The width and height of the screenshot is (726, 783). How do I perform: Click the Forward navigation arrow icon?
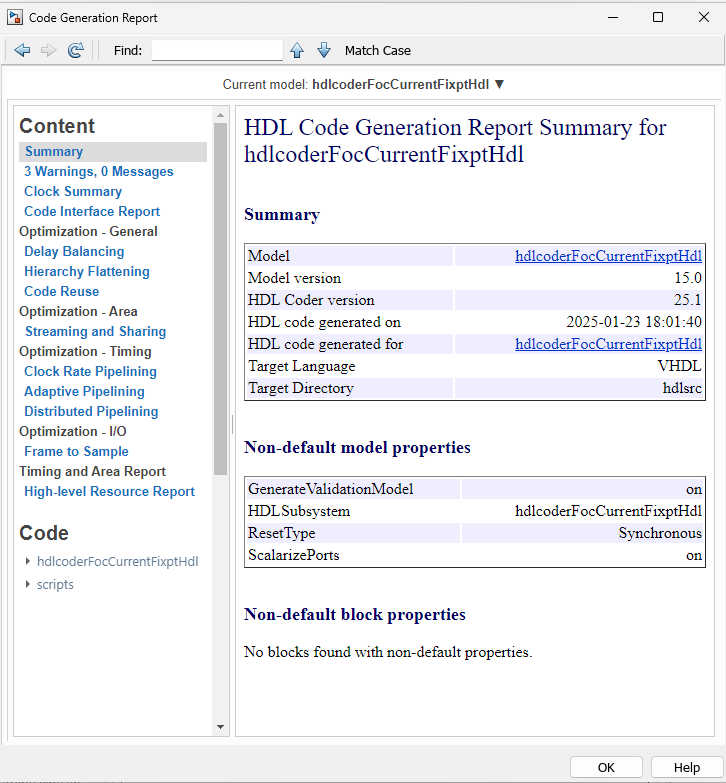(x=48, y=50)
